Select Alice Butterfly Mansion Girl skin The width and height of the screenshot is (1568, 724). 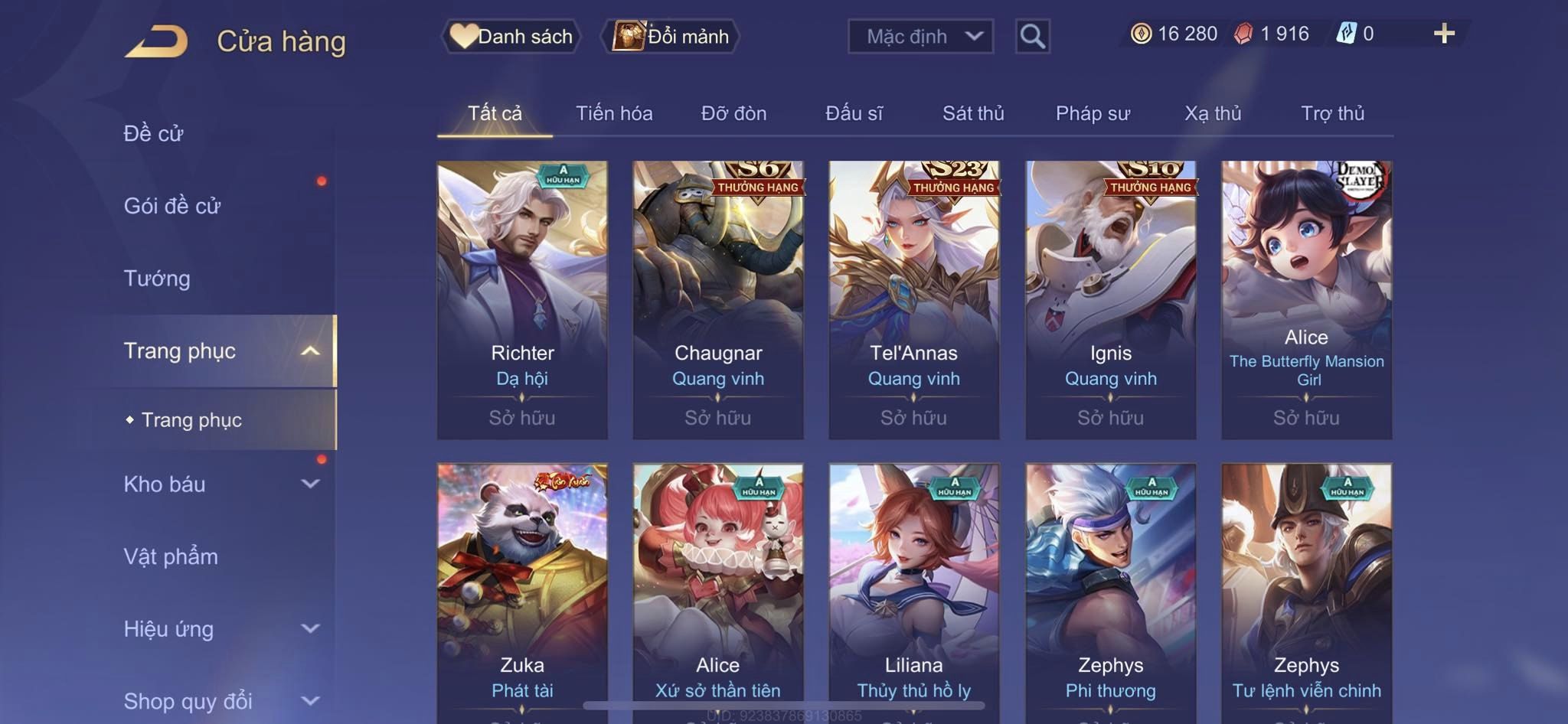click(x=1306, y=299)
